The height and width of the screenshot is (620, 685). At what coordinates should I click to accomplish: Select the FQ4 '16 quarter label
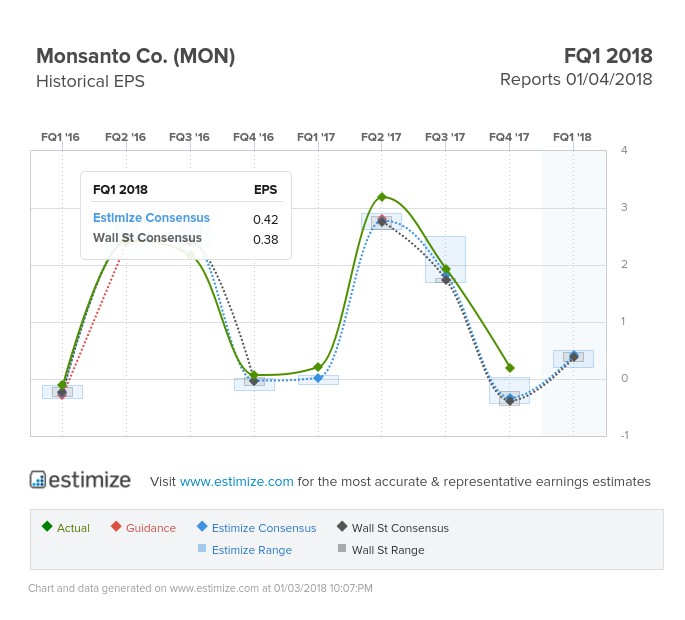[253, 137]
